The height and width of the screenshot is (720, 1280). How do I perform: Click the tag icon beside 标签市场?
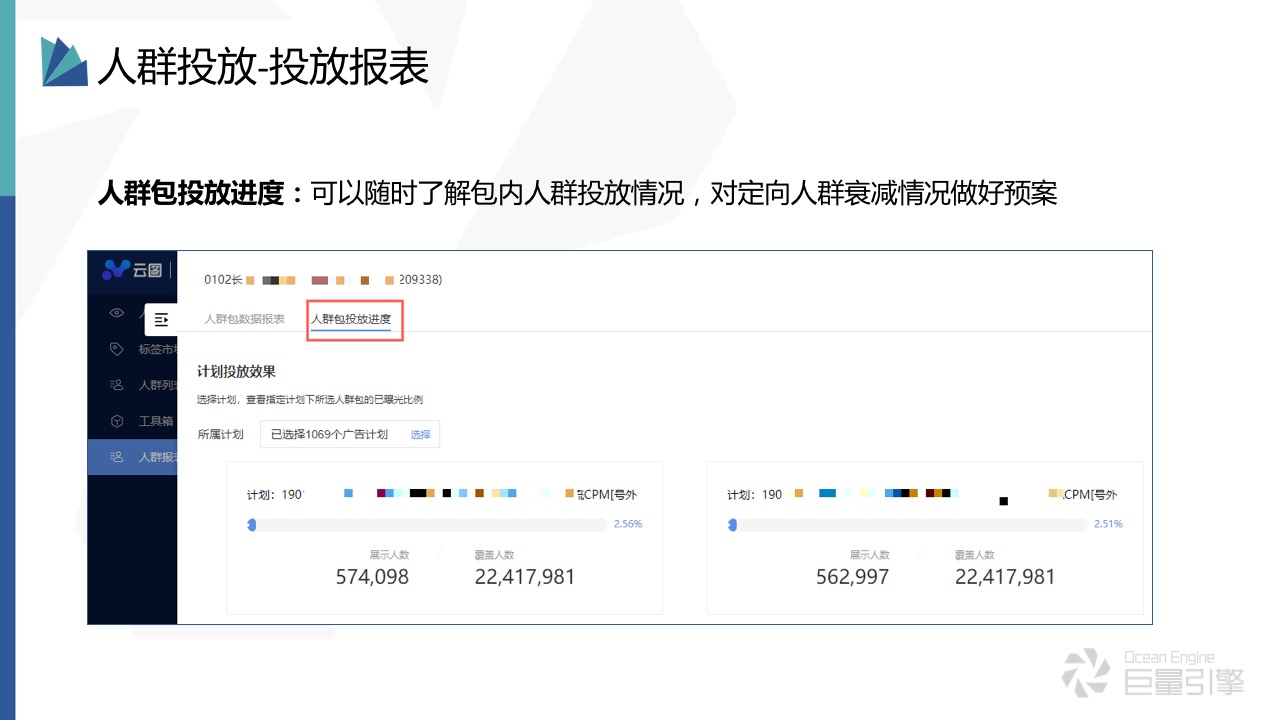(x=117, y=349)
